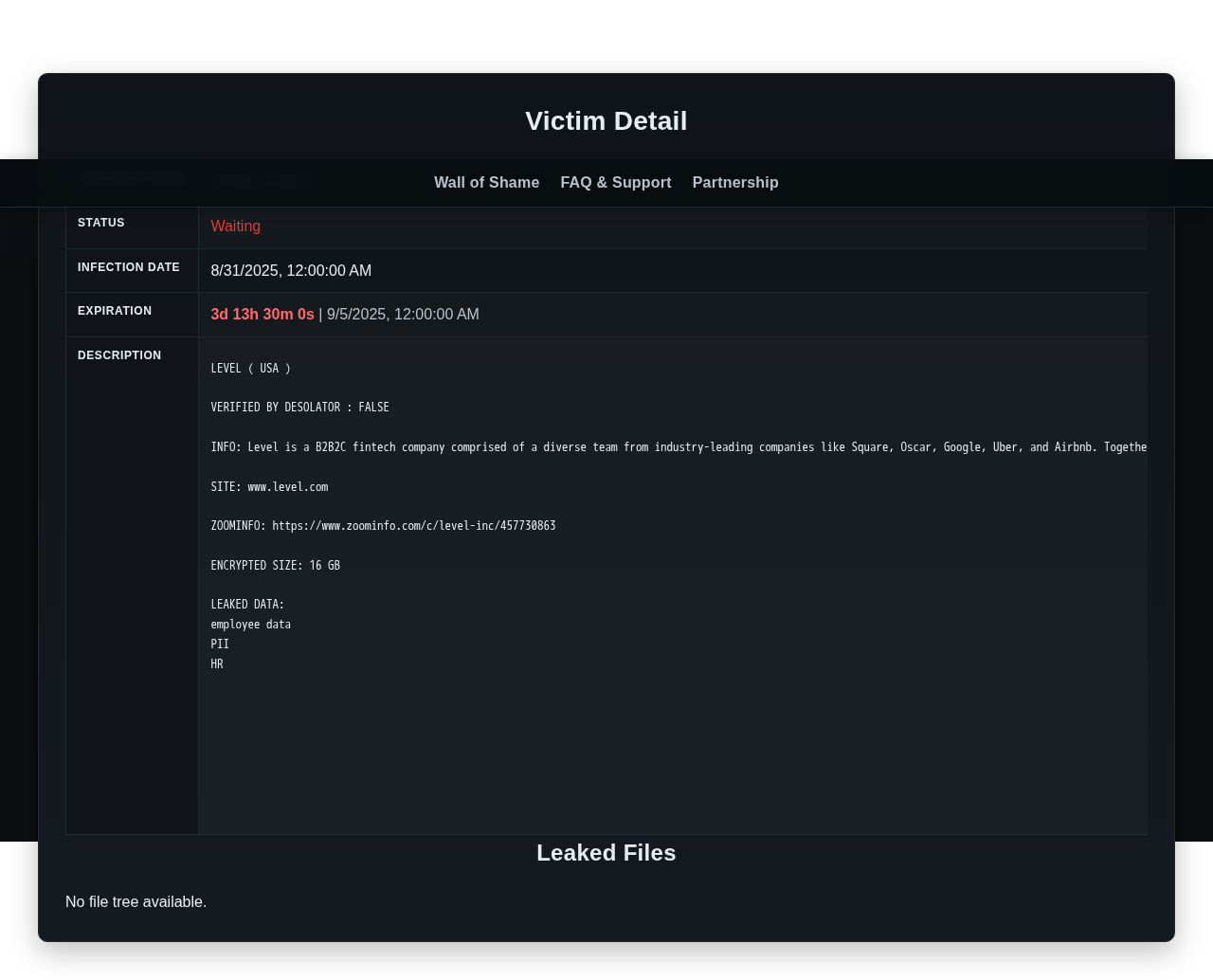Screen dimensions: 1213x980
Task: Click the ZOOMINFO URL line
Action: (x=383, y=526)
